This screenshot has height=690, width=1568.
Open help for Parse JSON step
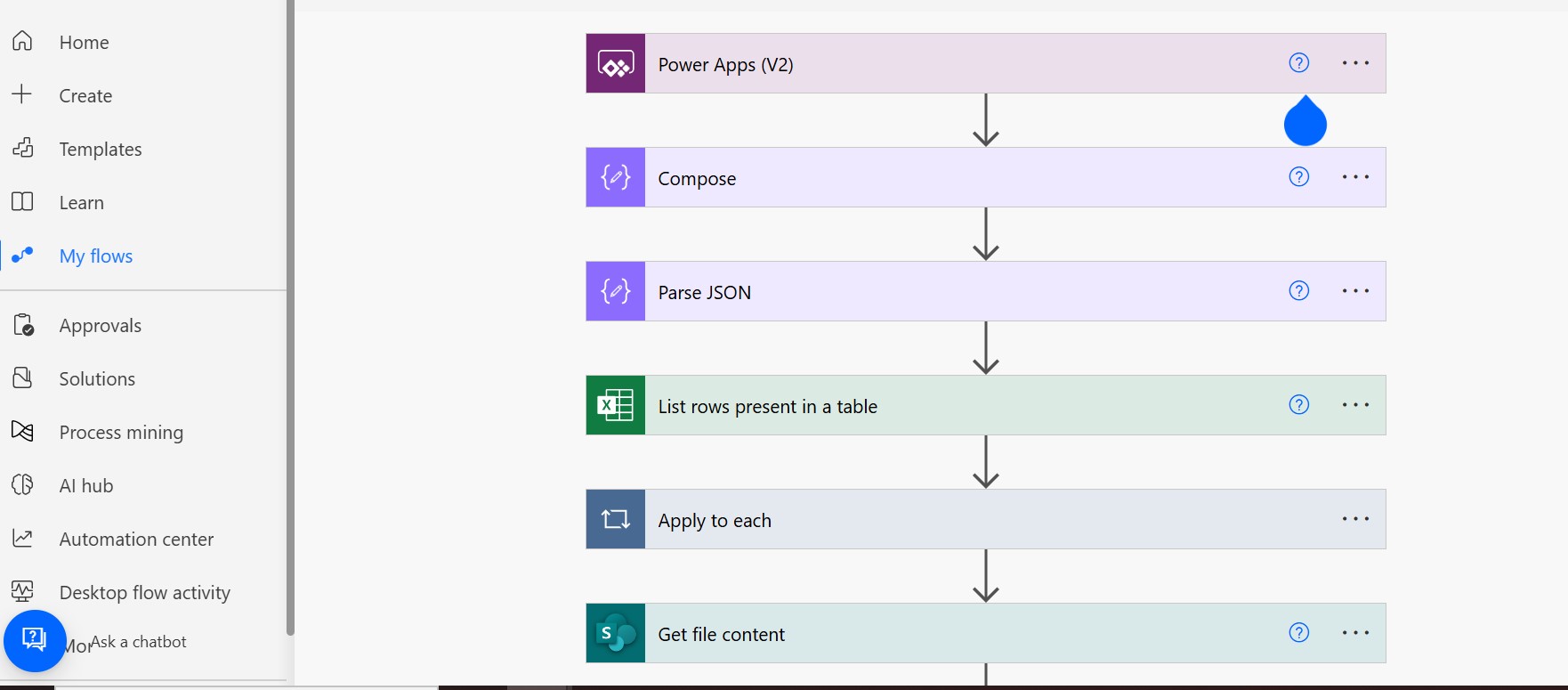1299,290
